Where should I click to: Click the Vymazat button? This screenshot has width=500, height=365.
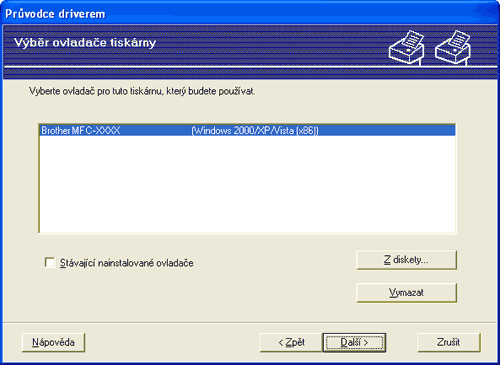click(x=406, y=293)
